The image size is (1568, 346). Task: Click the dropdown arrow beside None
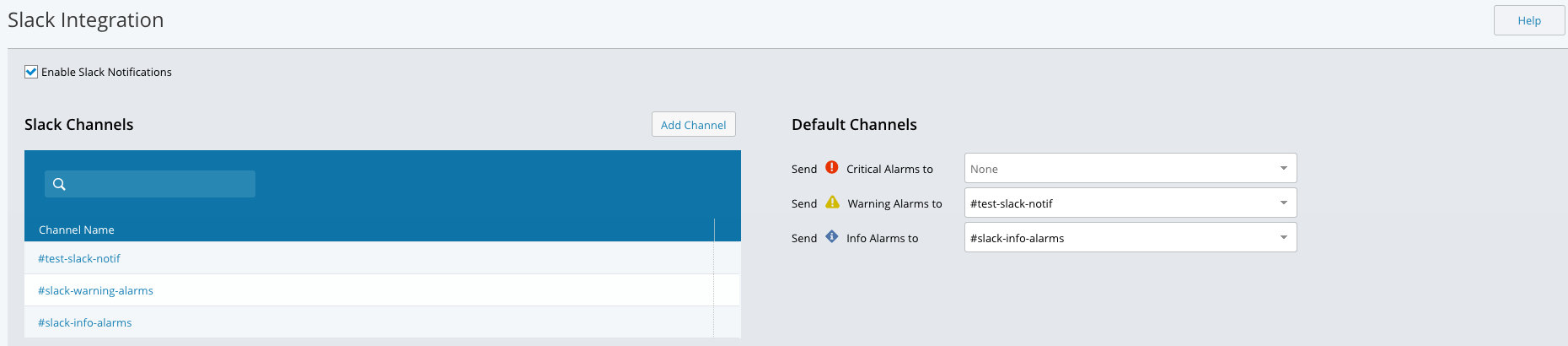point(1283,168)
